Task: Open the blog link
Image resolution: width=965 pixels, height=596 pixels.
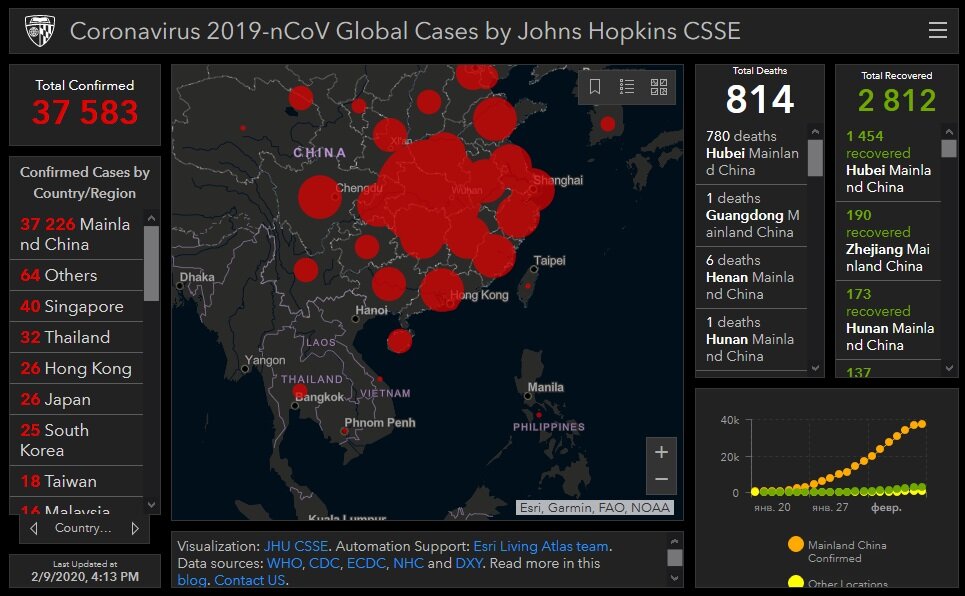Action: click(192, 580)
